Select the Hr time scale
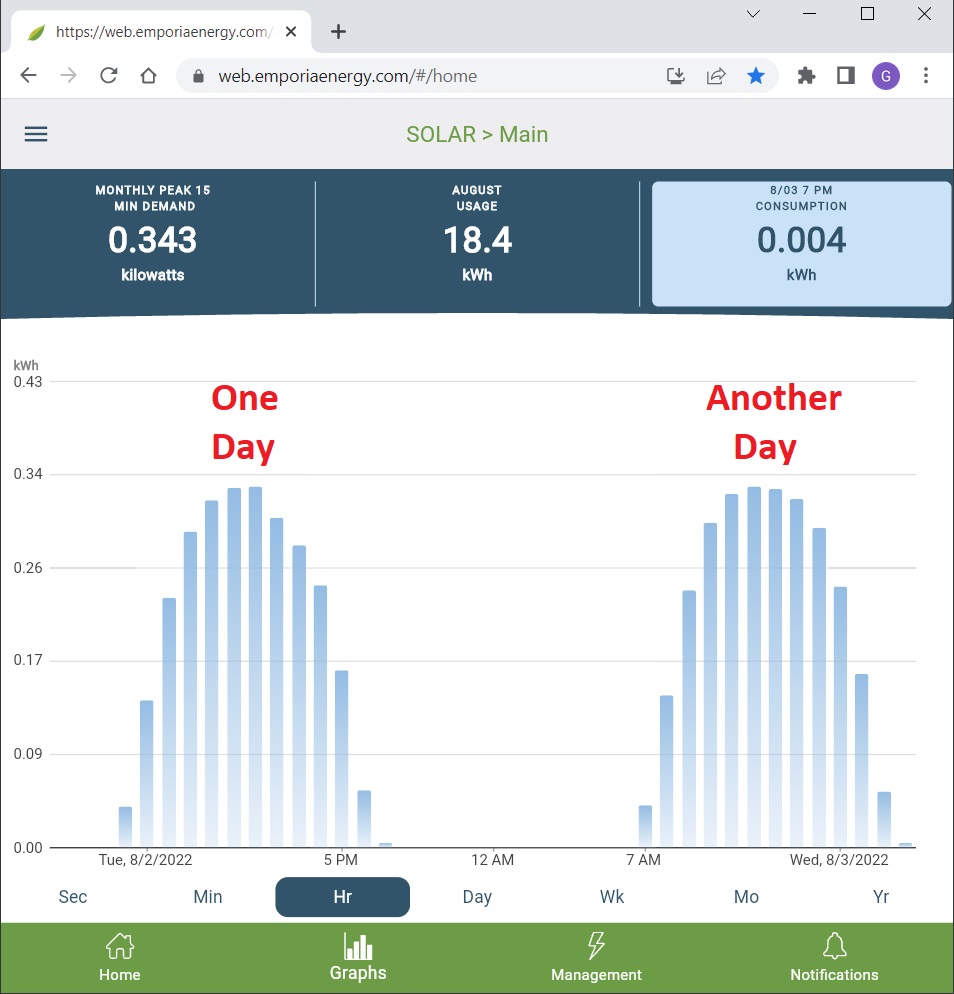 [342, 897]
